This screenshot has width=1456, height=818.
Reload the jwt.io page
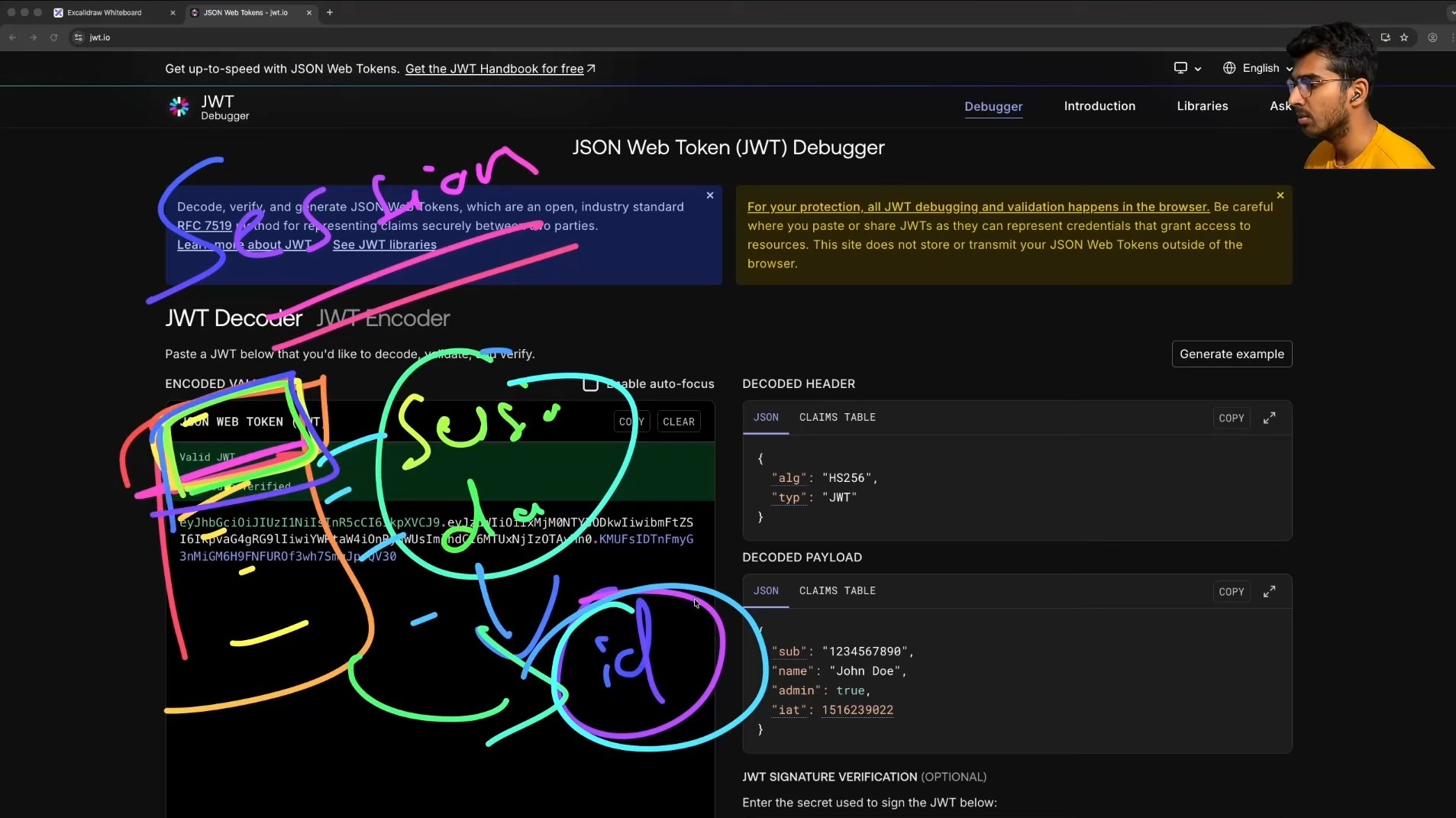tap(53, 37)
